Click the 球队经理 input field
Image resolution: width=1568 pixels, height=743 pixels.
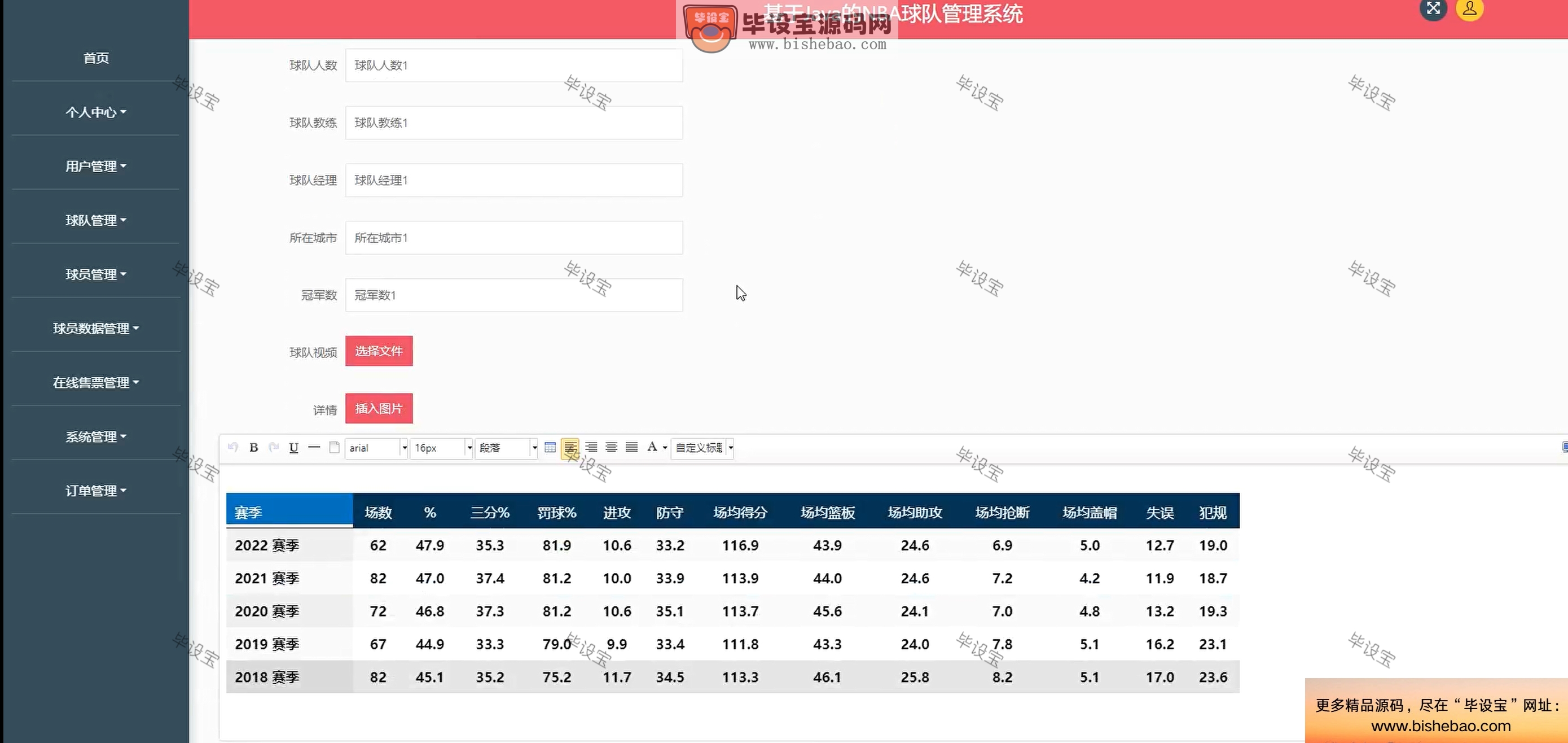(514, 180)
